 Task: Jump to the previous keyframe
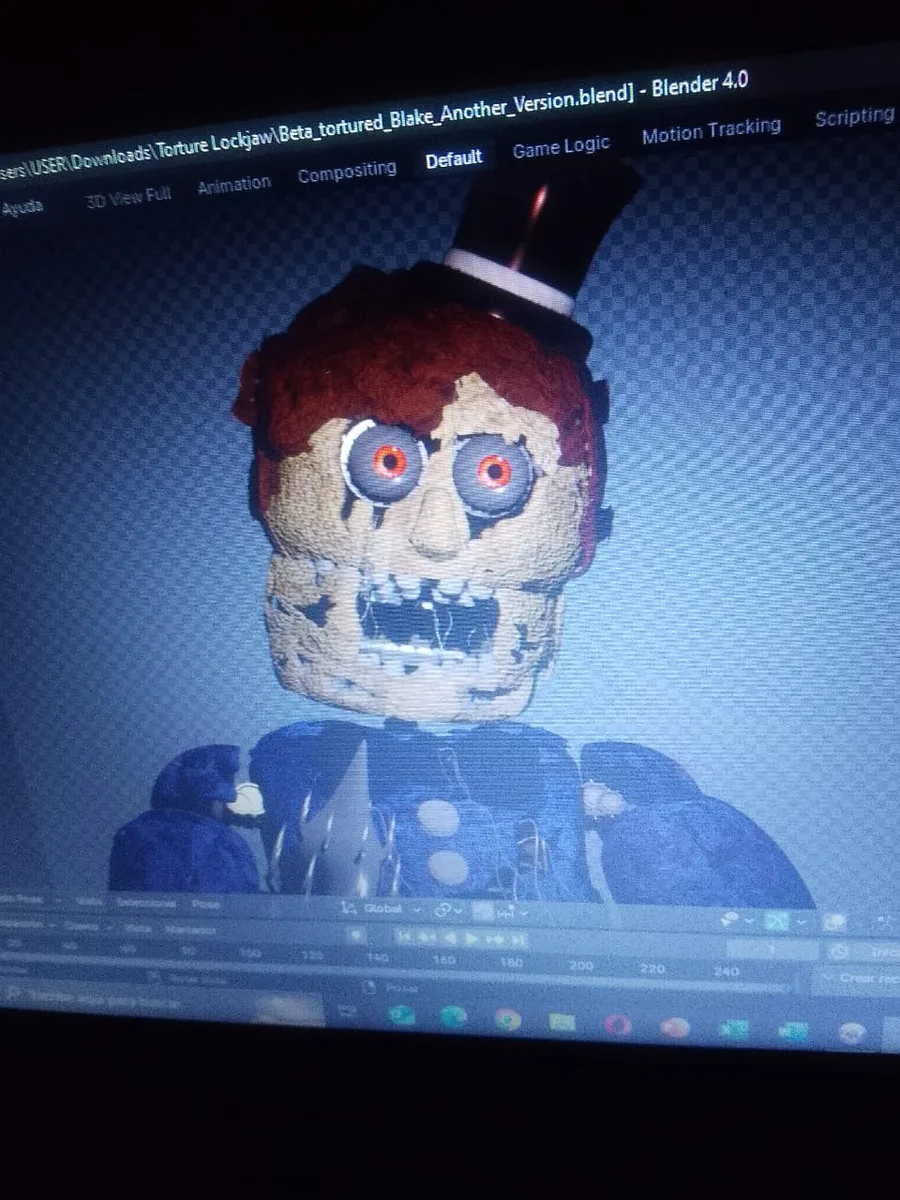(427, 938)
